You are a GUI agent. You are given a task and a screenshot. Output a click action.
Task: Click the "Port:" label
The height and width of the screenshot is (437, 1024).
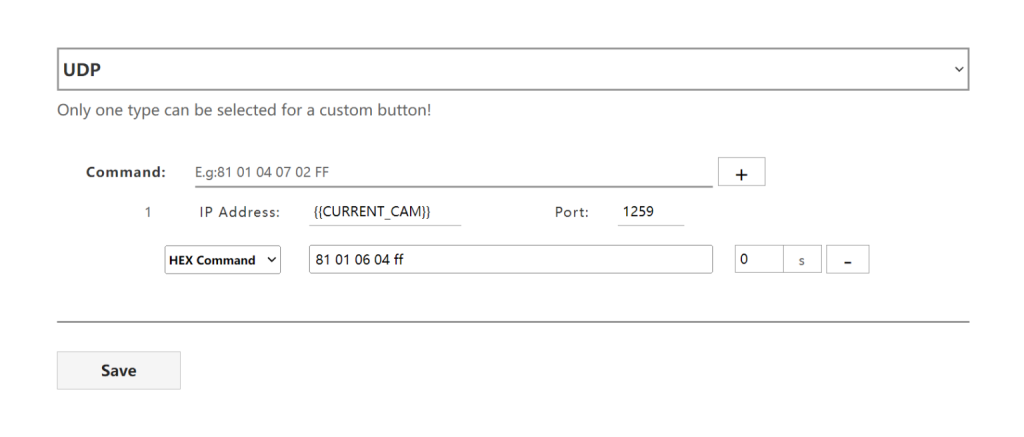[572, 212]
